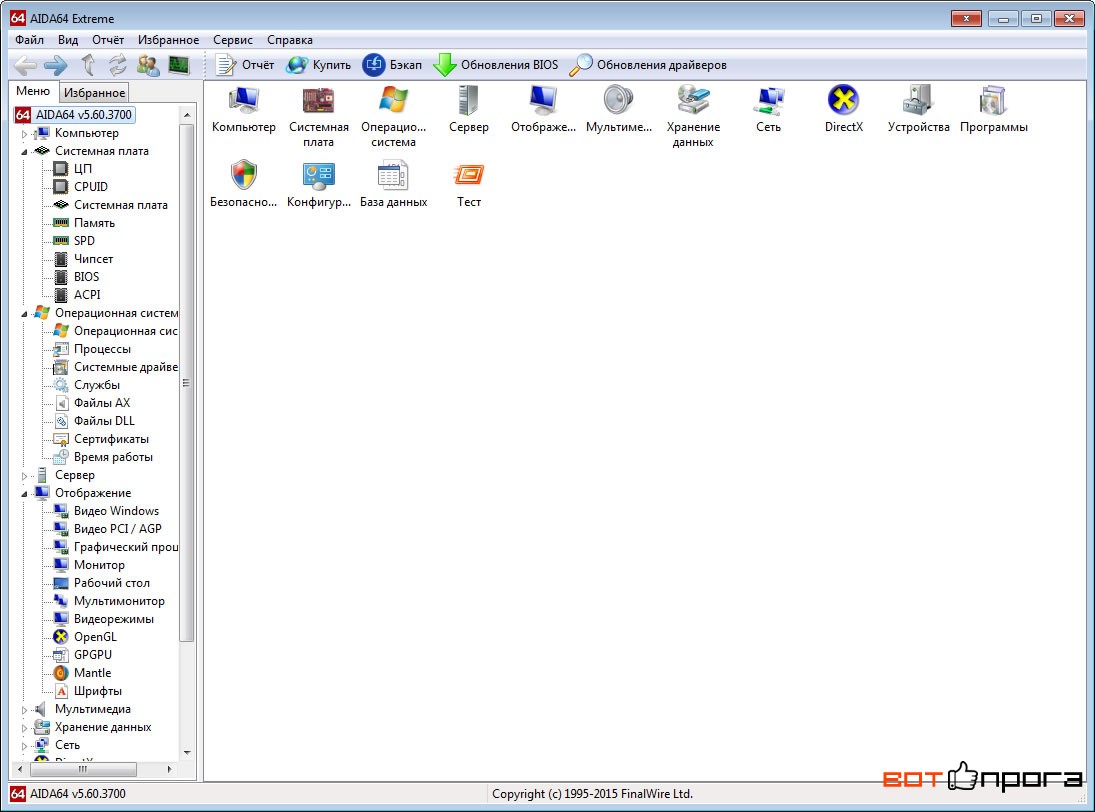The image size is (1095, 812).
Task: Open the Вид menu
Action: coord(68,40)
